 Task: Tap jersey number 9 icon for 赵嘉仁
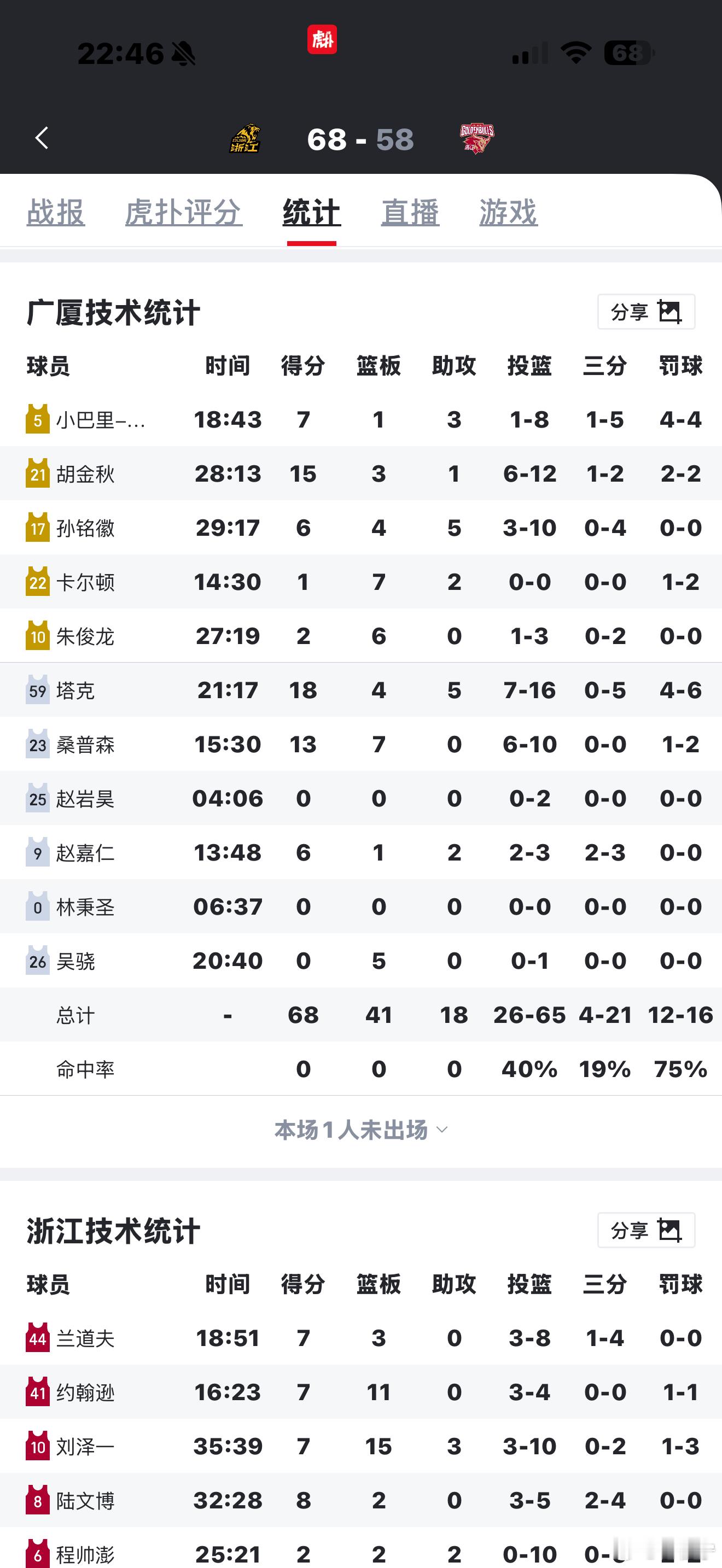click(37, 853)
